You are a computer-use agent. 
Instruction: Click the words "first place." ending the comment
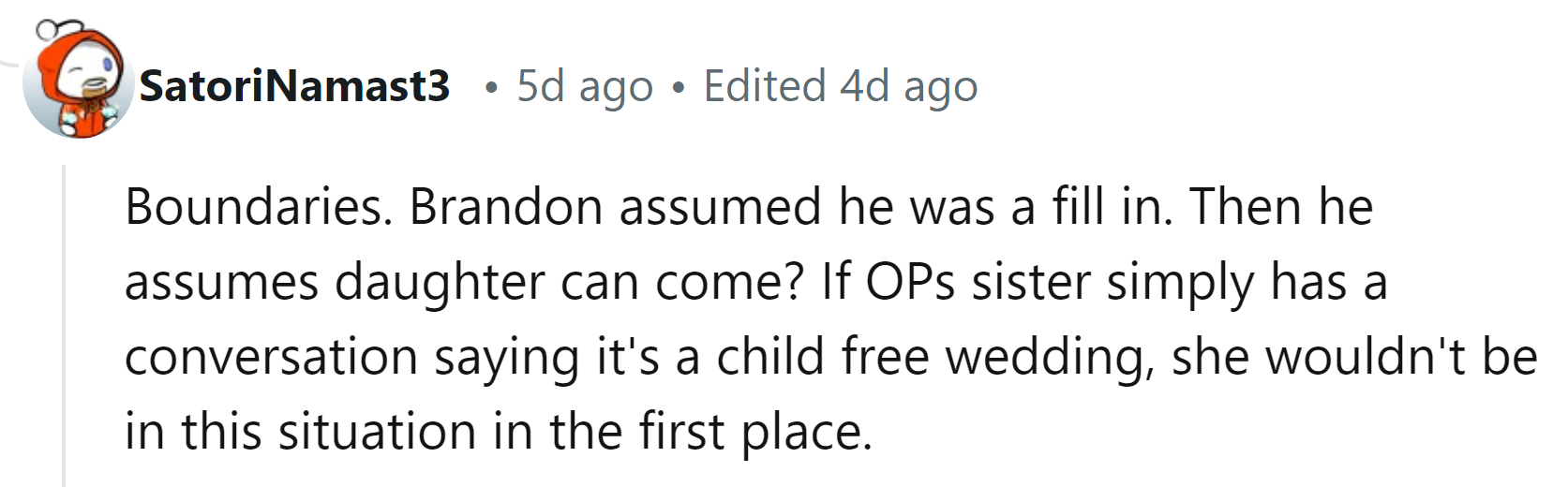(755, 432)
